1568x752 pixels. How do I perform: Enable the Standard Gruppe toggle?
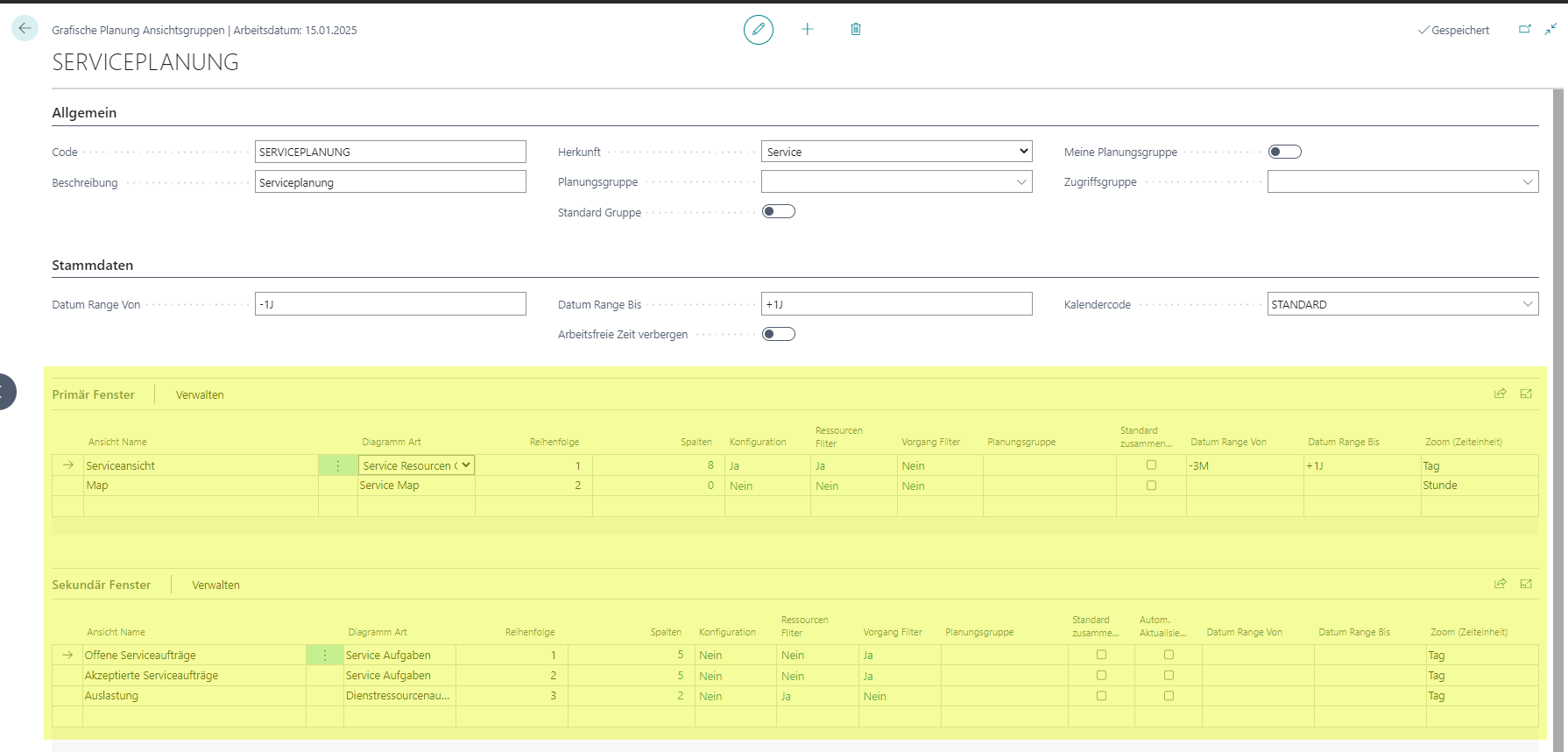pos(779,211)
